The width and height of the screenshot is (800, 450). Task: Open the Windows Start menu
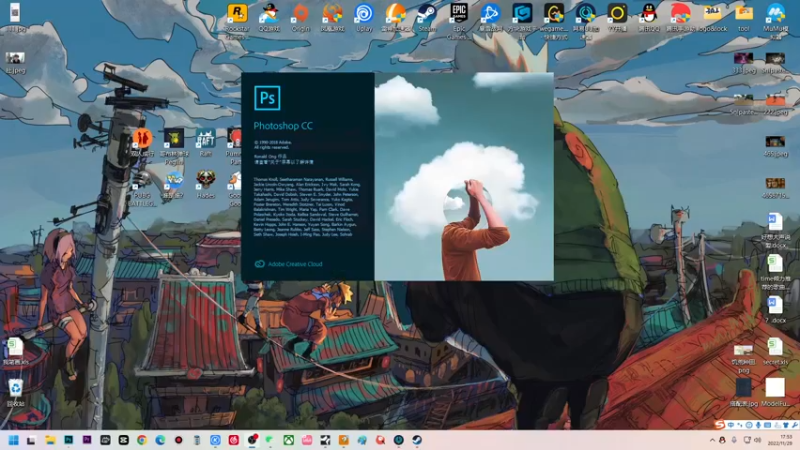click(x=13, y=440)
